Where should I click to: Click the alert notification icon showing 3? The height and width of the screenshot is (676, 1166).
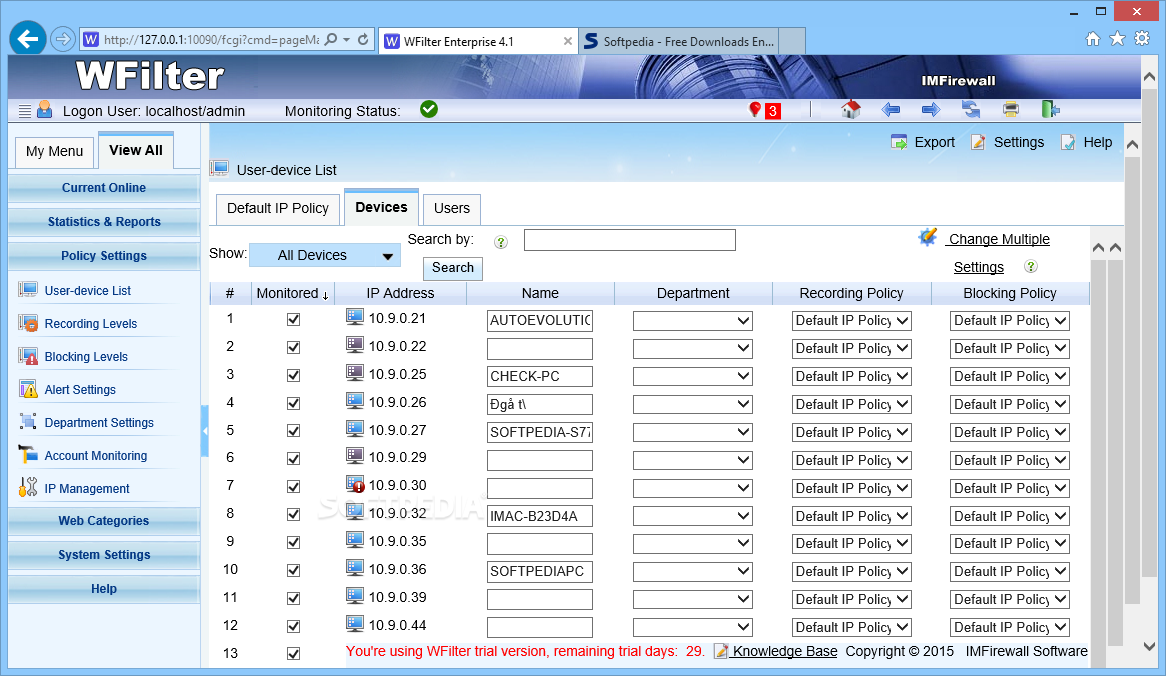click(x=764, y=110)
